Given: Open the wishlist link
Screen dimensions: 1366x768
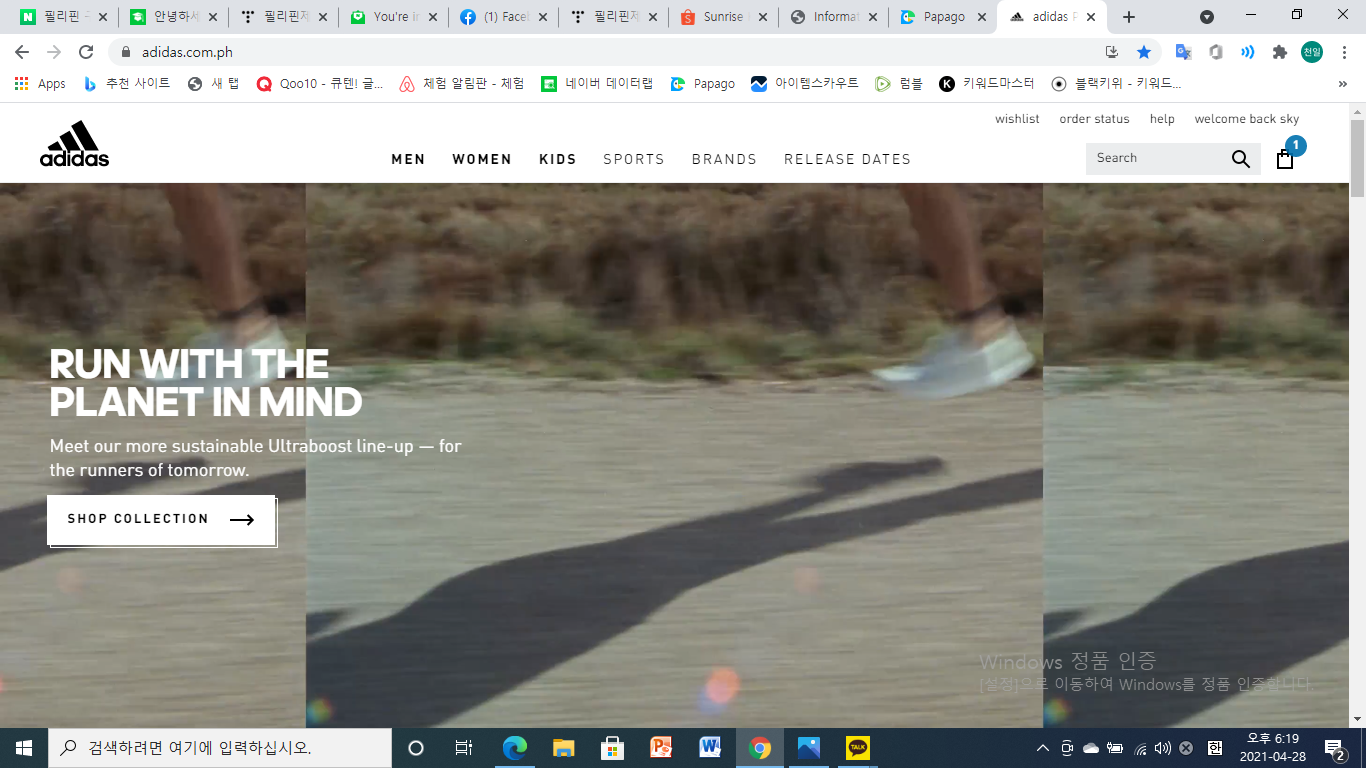Looking at the screenshot, I should [x=1017, y=119].
